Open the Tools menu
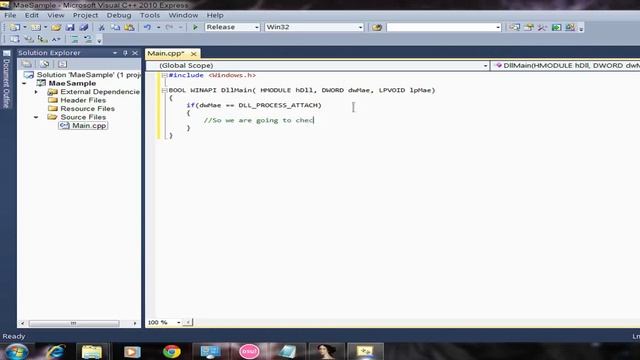640x360 pixels. pyautogui.click(x=150, y=15)
